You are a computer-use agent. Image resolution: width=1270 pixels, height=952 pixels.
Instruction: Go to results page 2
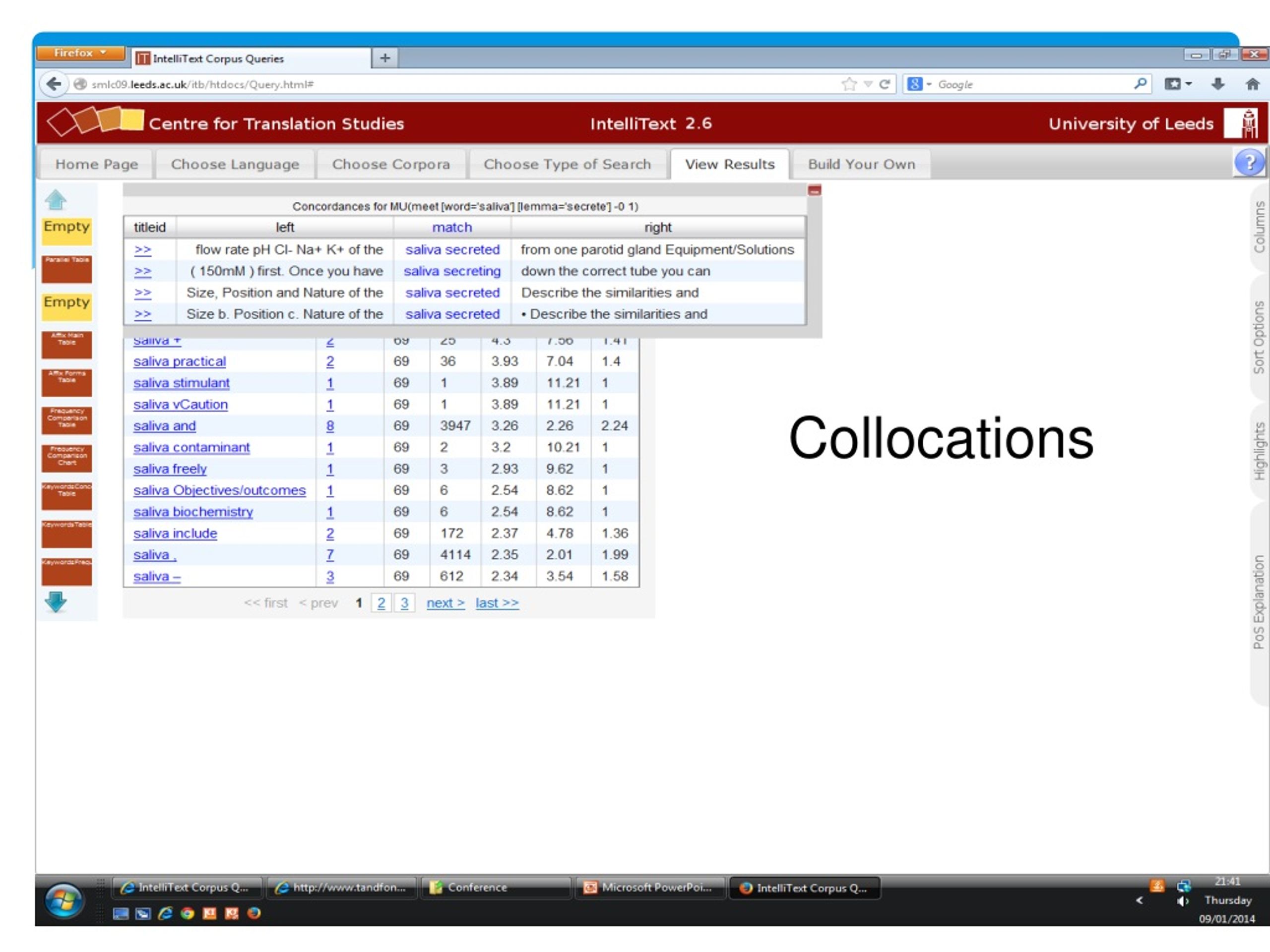click(381, 603)
